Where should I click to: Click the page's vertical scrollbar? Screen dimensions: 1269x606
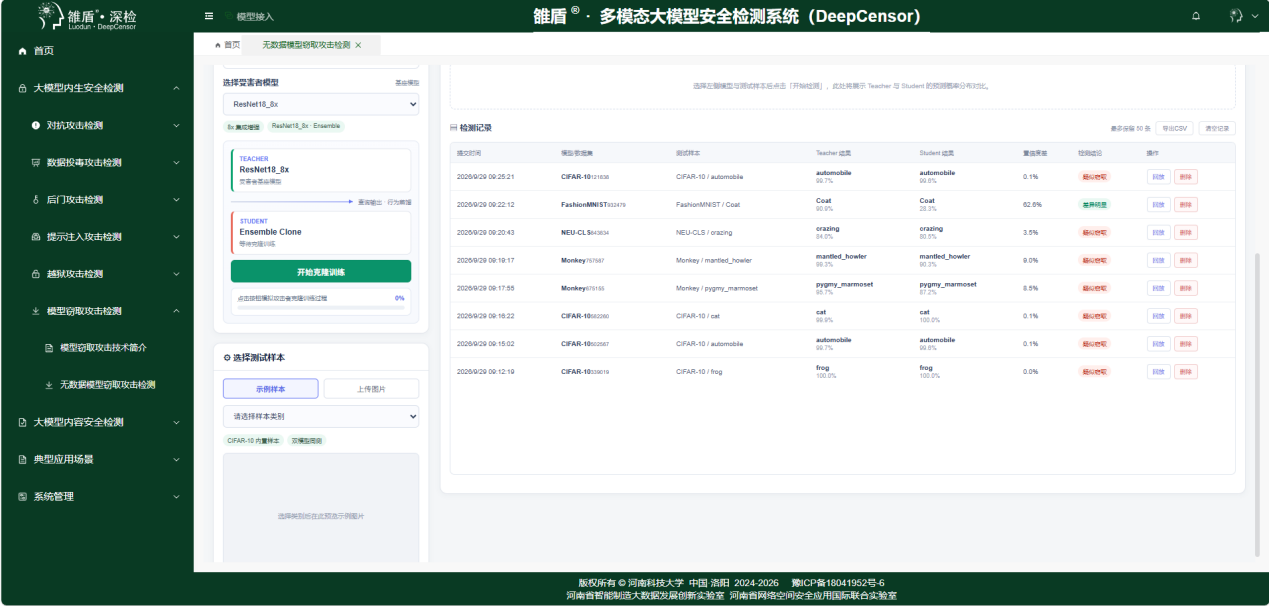pyautogui.click(x=1257, y=405)
